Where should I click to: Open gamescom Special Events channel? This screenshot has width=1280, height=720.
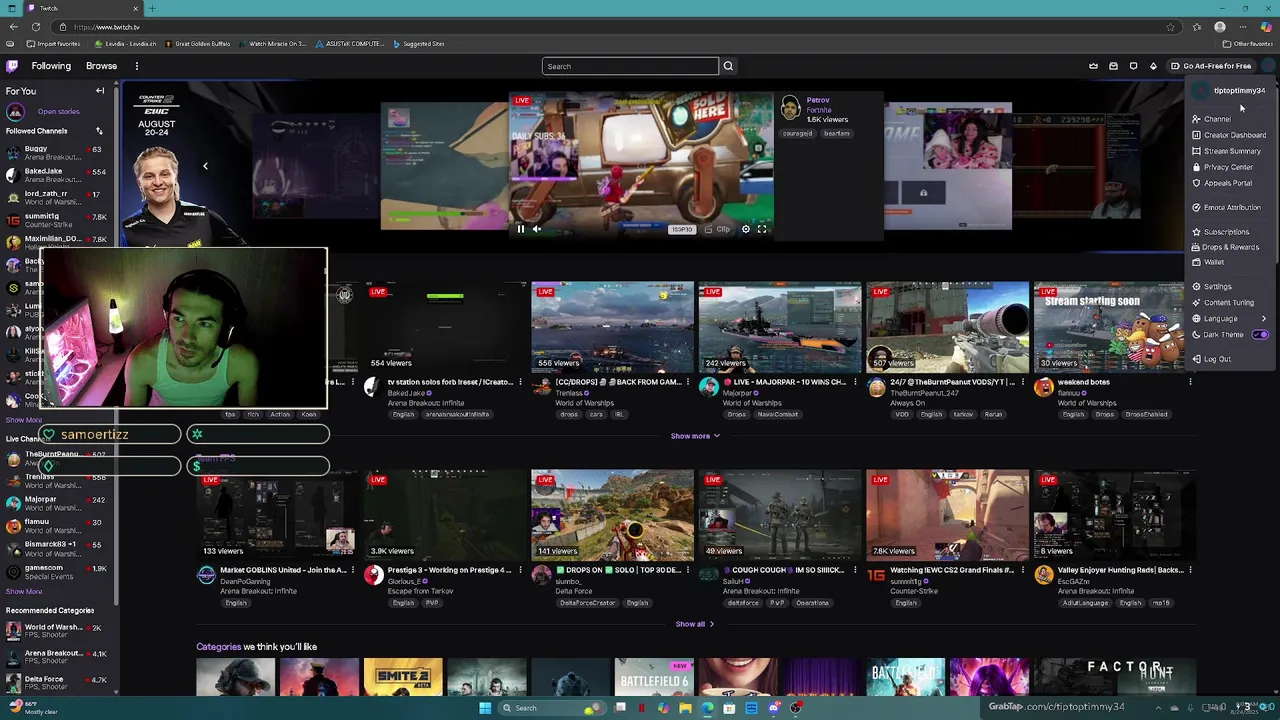[x=57, y=572]
